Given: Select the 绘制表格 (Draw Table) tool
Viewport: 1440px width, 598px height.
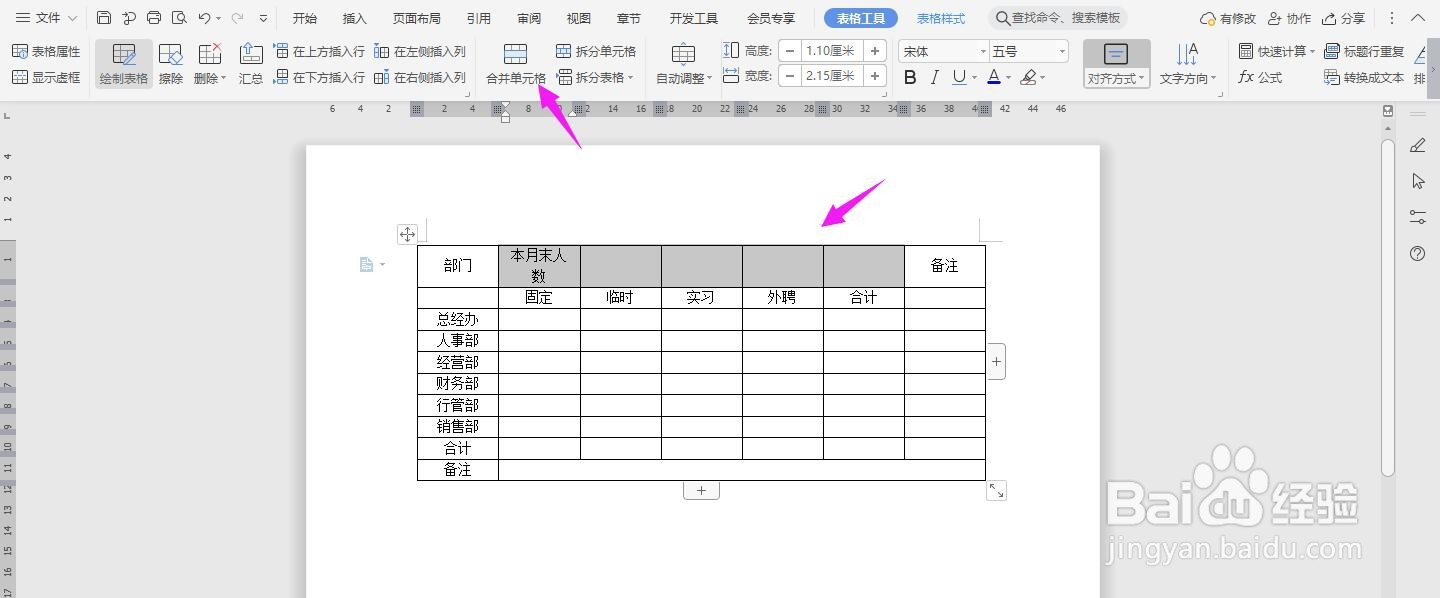Looking at the screenshot, I should point(122,63).
